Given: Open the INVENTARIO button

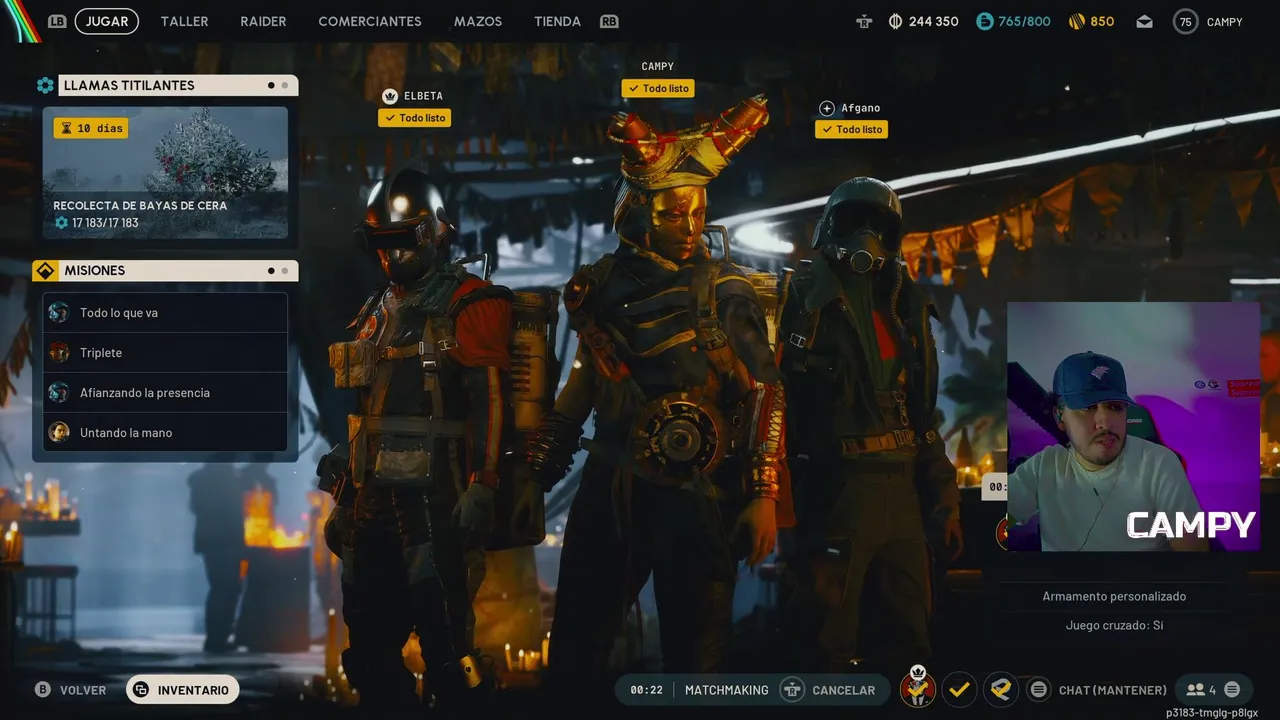Looking at the screenshot, I should pyautogui.click(x=183, y=690).
